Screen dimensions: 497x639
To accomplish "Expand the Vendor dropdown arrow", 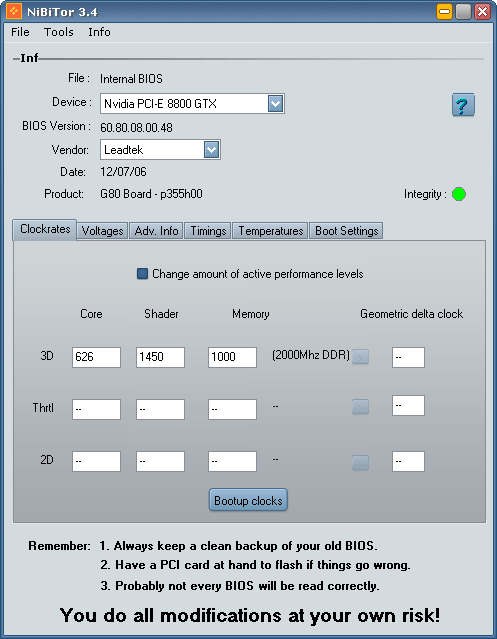I will coord(211,150).
